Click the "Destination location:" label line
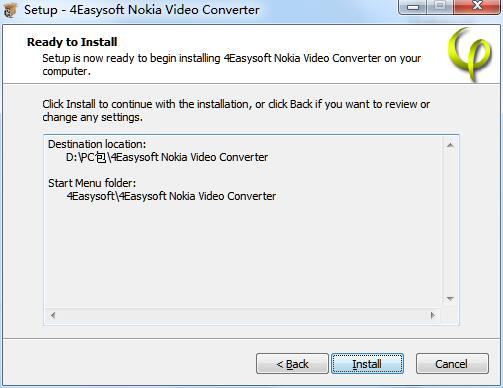Image resolution: width=503 pixels, height=388 pixels. pyautogui.click(x=97, y=144)
